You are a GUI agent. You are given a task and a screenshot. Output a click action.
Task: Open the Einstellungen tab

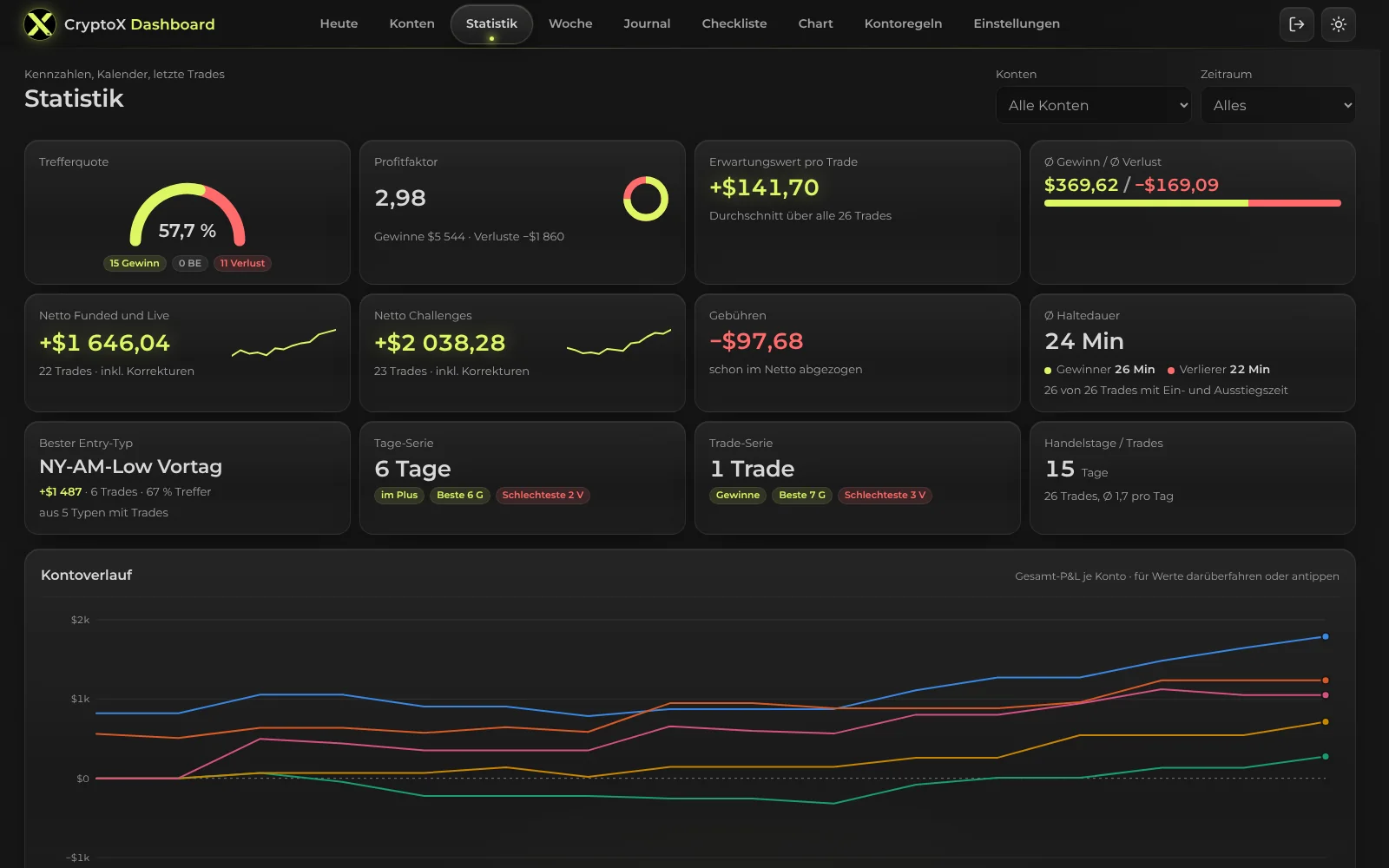[1017, 23]
